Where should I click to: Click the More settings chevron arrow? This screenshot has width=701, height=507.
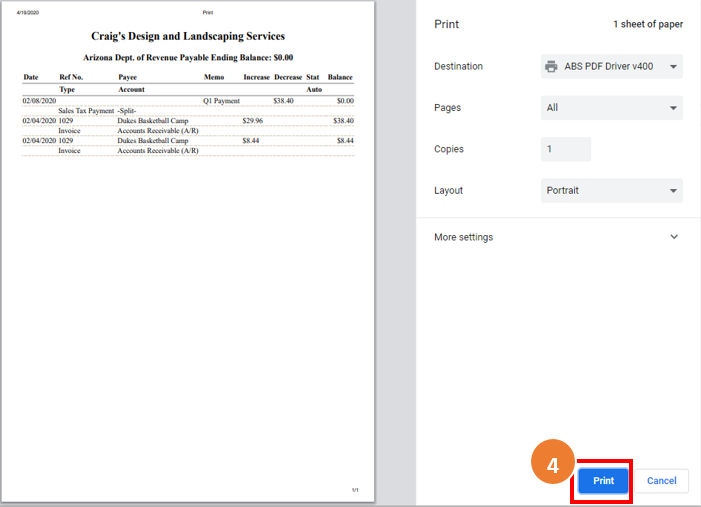tap(674, 237)
